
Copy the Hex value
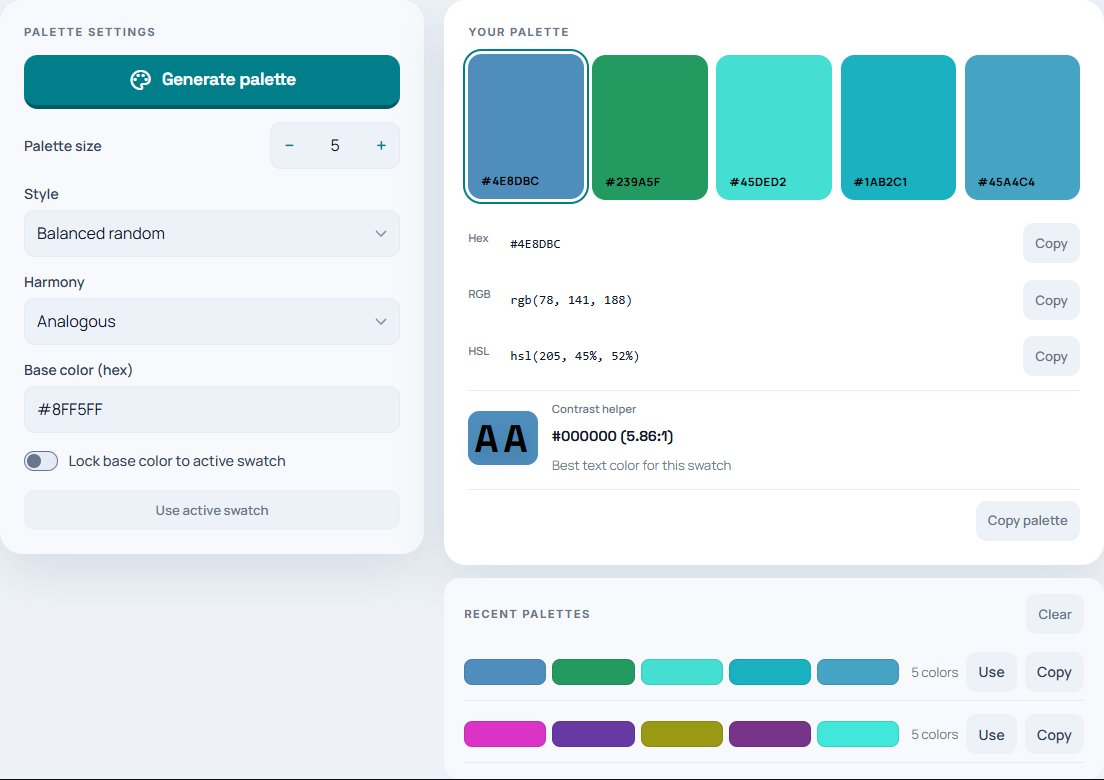pyautogui.click(x=1051, y=244)
